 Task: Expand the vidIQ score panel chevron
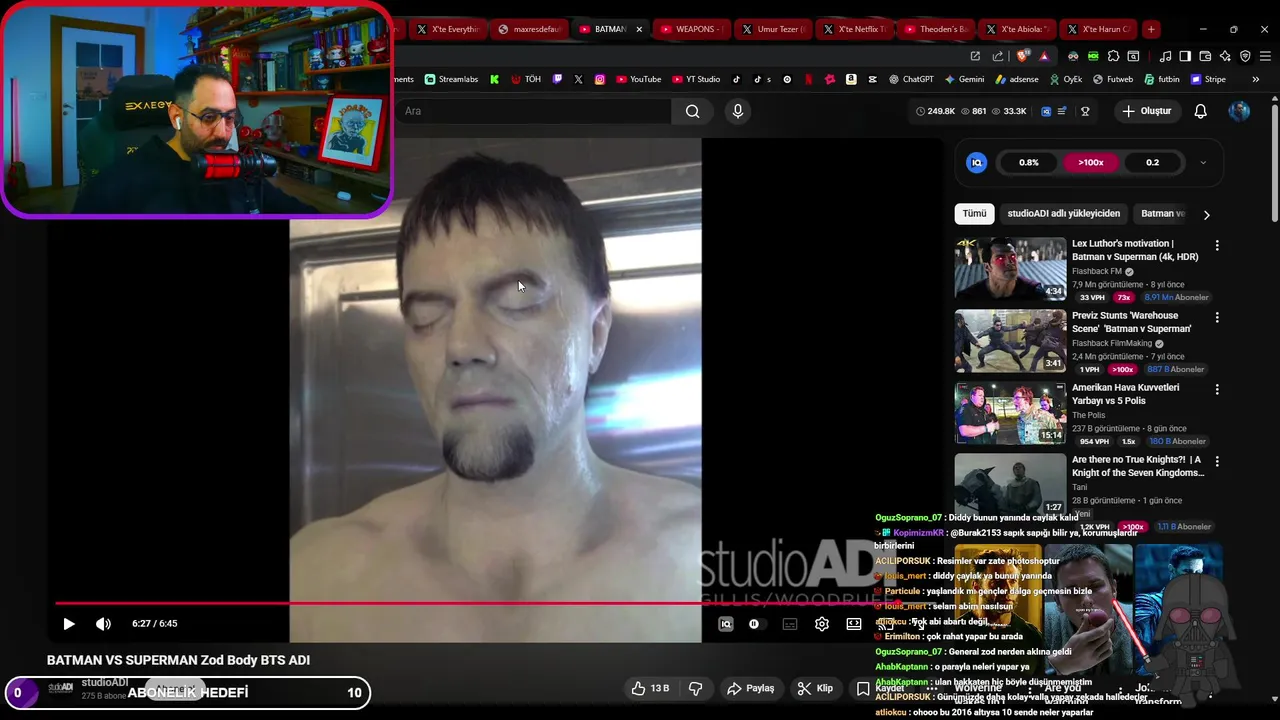pos(1203,162)
